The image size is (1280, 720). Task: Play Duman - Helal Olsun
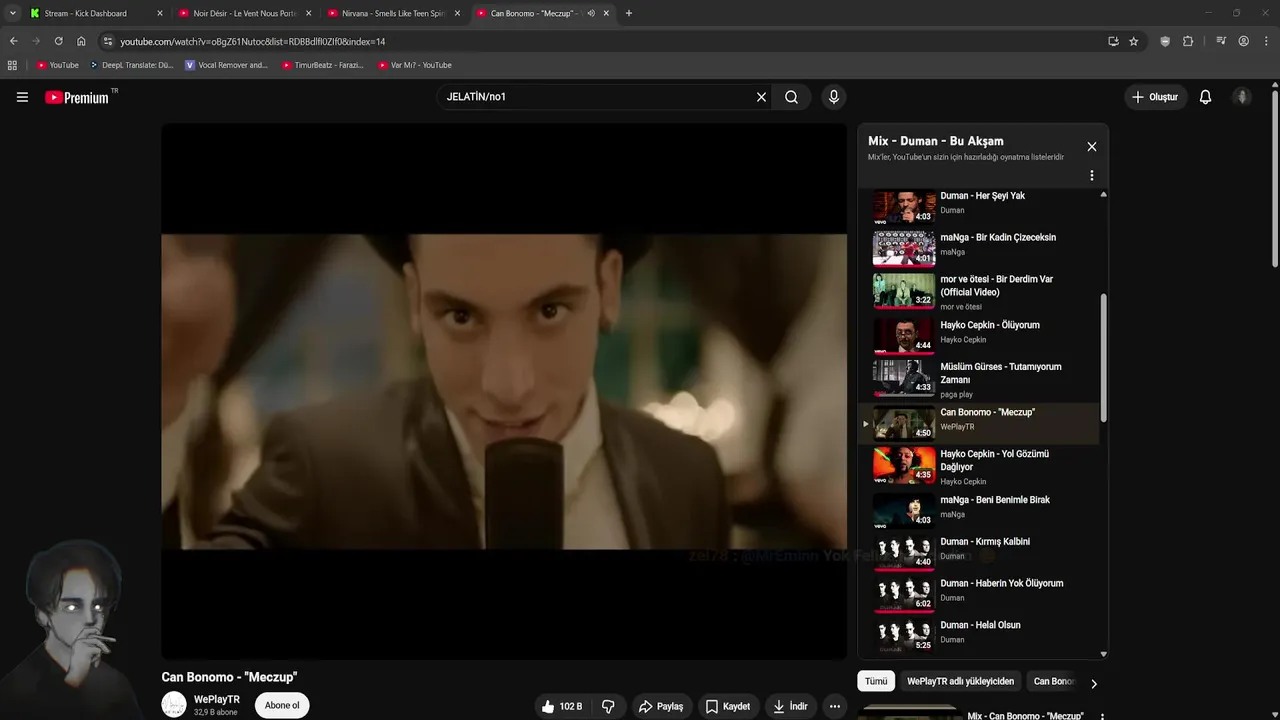[980, 634]
